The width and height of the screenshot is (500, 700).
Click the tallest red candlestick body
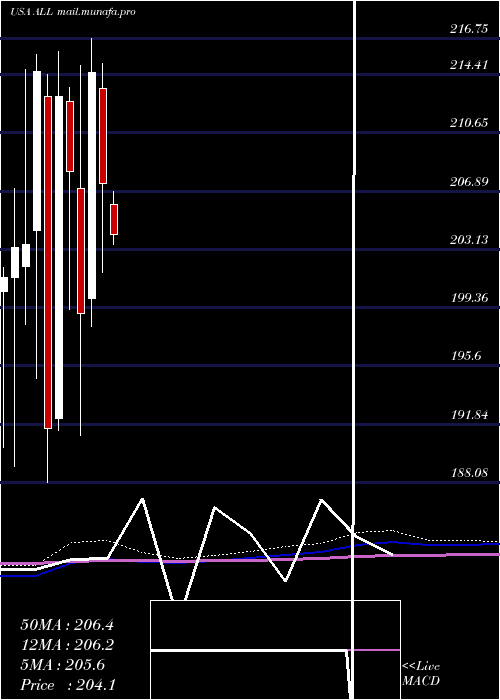48,262
